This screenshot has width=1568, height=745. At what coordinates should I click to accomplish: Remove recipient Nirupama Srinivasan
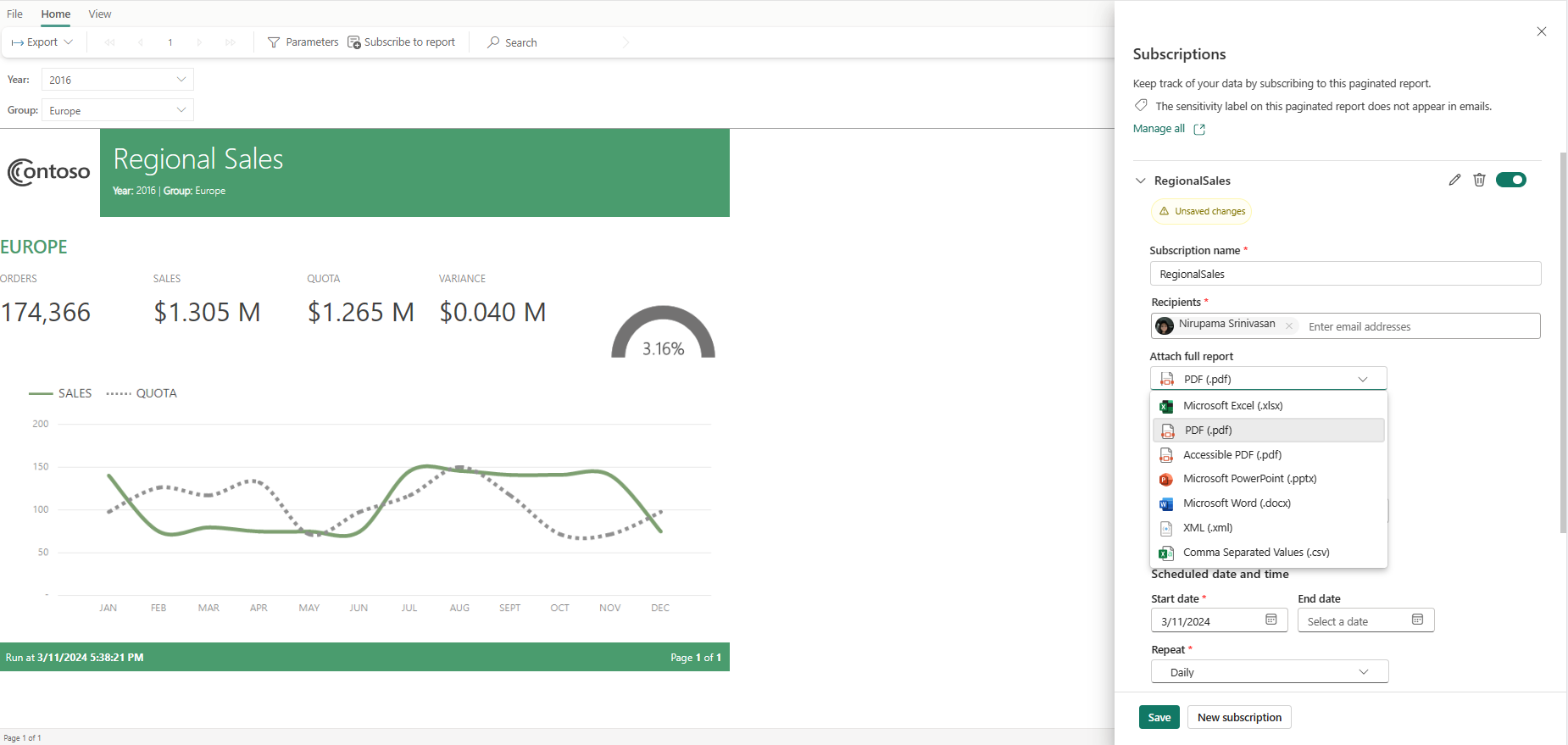1289,325
